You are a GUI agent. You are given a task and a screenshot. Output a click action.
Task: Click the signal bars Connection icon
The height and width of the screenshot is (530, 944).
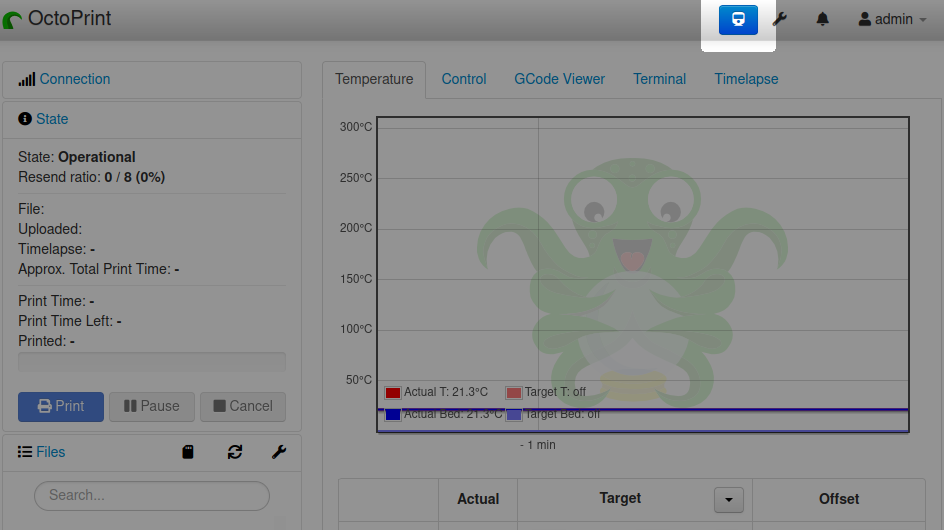26,80
